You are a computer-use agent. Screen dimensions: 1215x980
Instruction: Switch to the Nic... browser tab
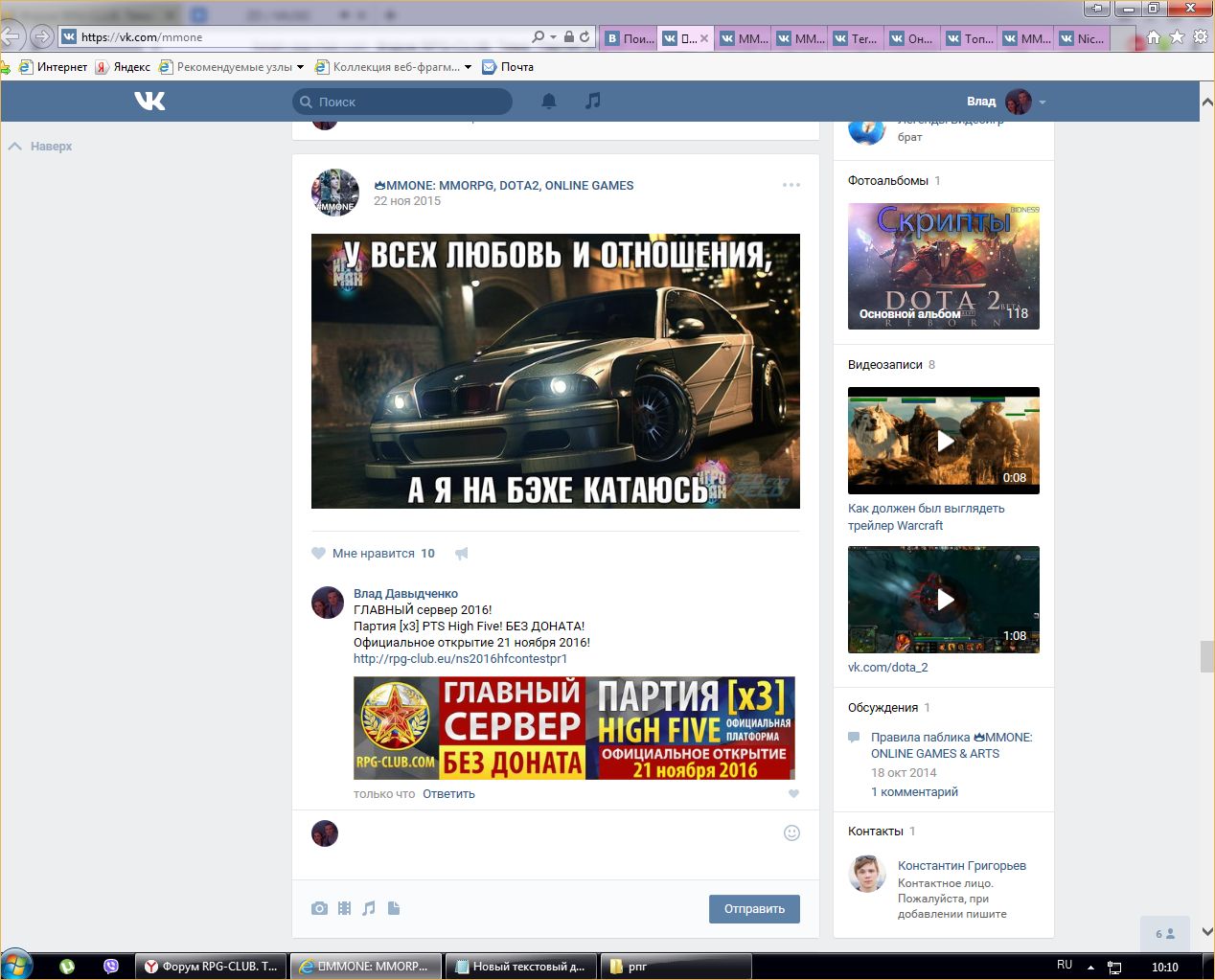pos(1081,38)
